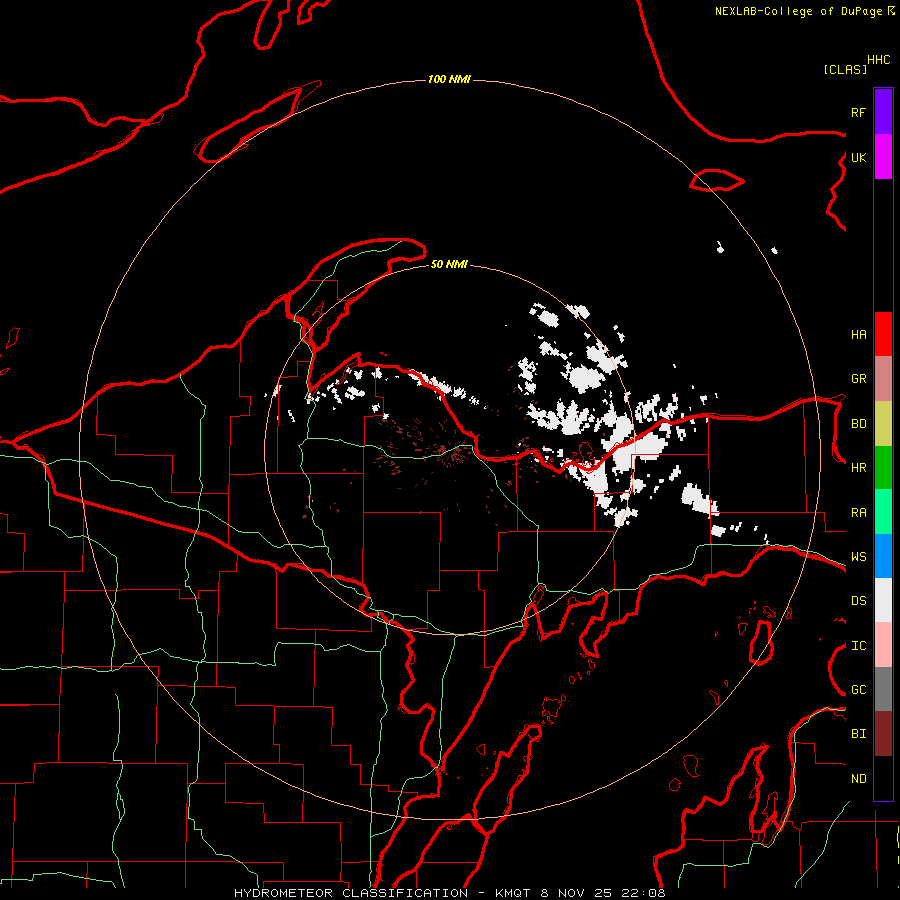Click the BI dark red swatch

[883, 734]
